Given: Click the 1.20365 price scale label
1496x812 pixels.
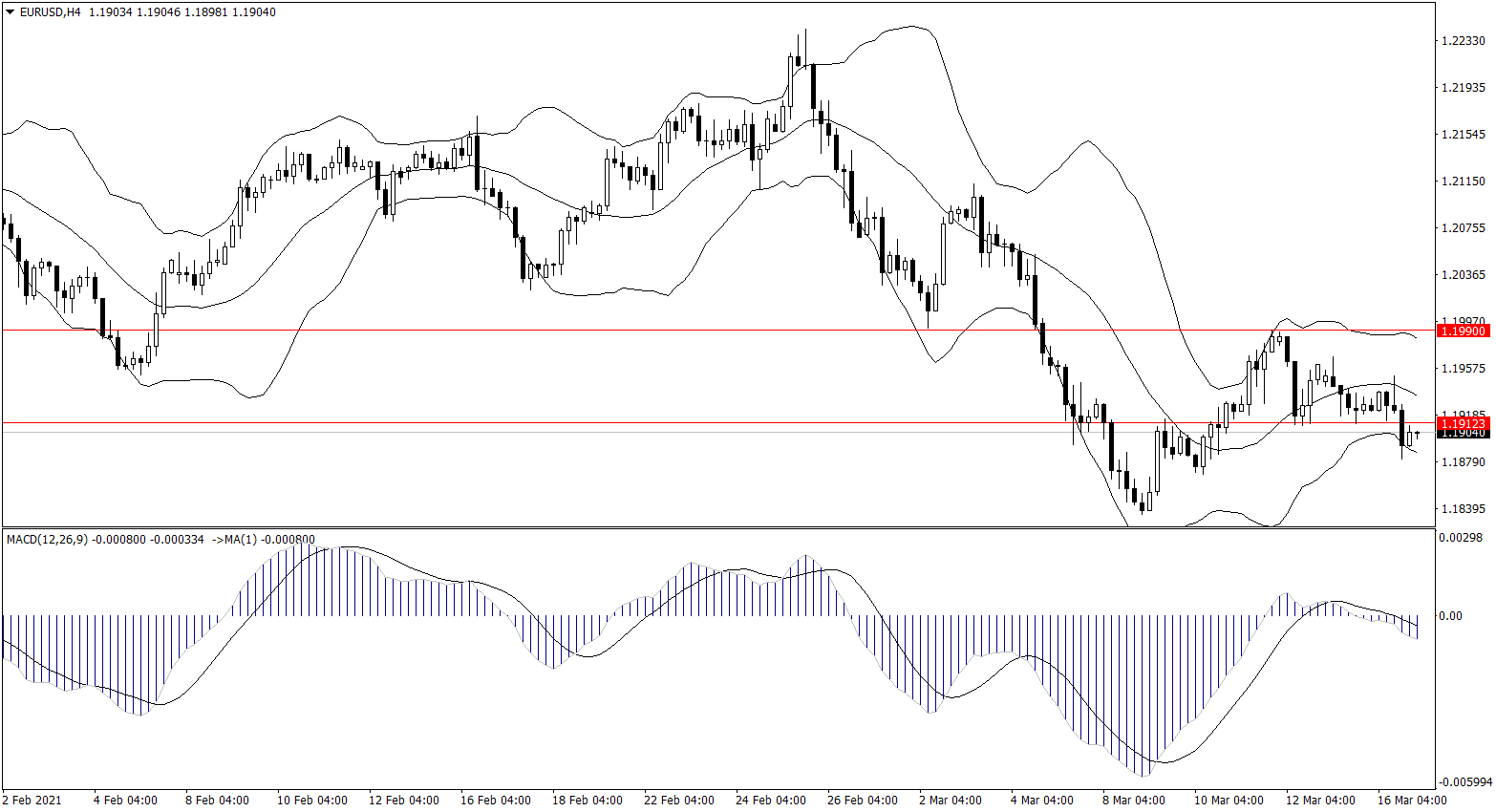Looking at the screenshot, I should click(1462, 275).
